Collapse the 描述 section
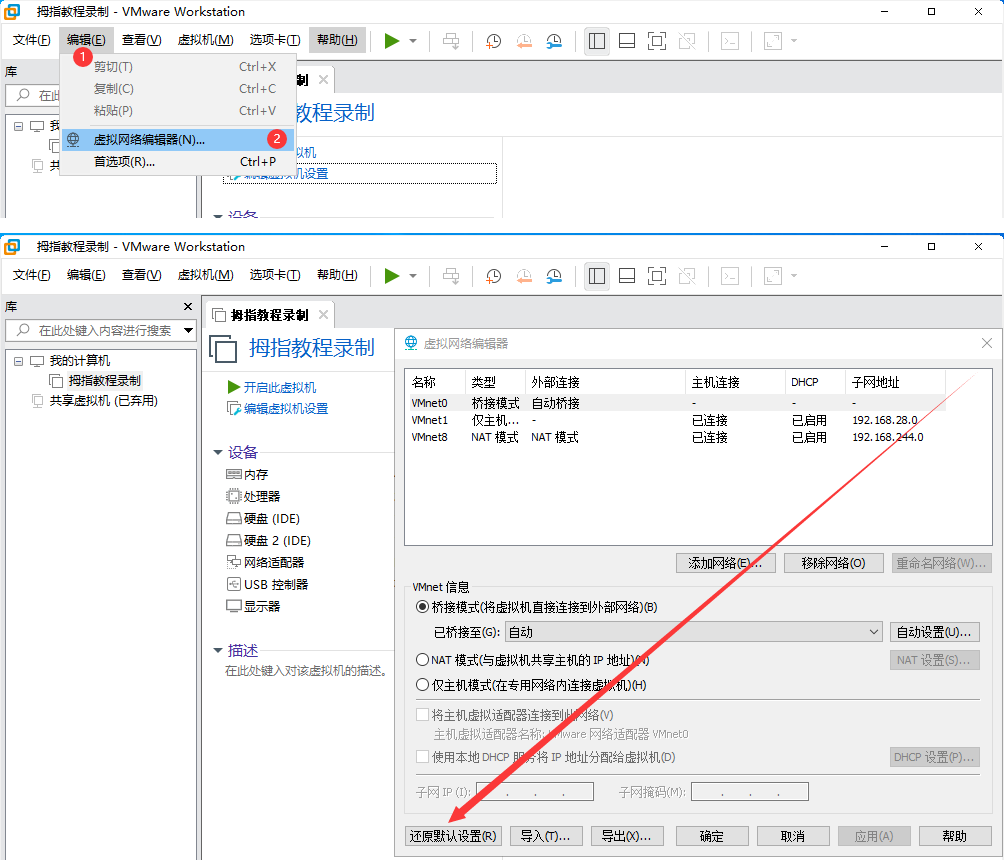The height and width of the screenshot is (860, 1004). pos(218,651)
